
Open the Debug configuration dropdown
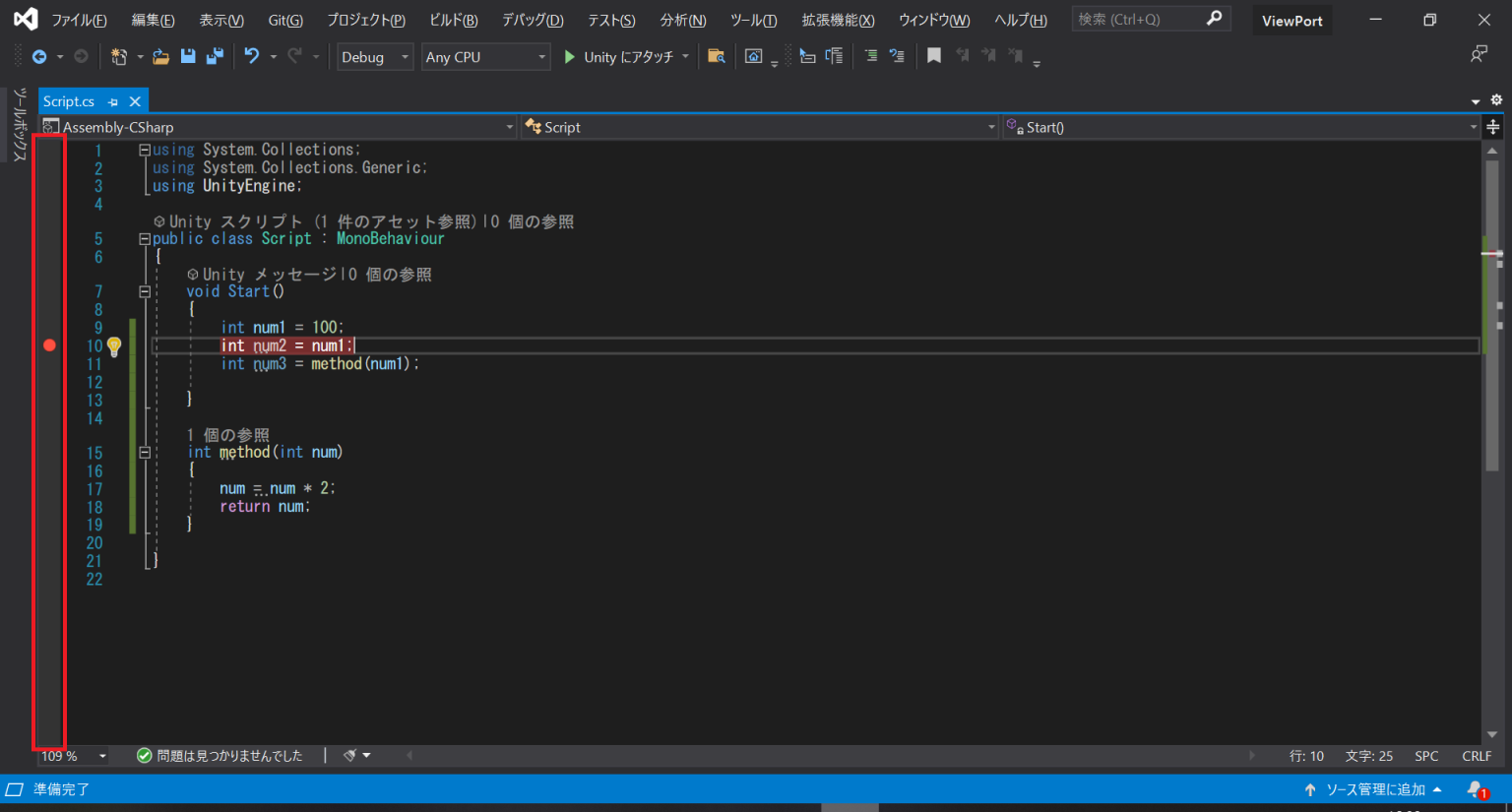click(374, 57)
